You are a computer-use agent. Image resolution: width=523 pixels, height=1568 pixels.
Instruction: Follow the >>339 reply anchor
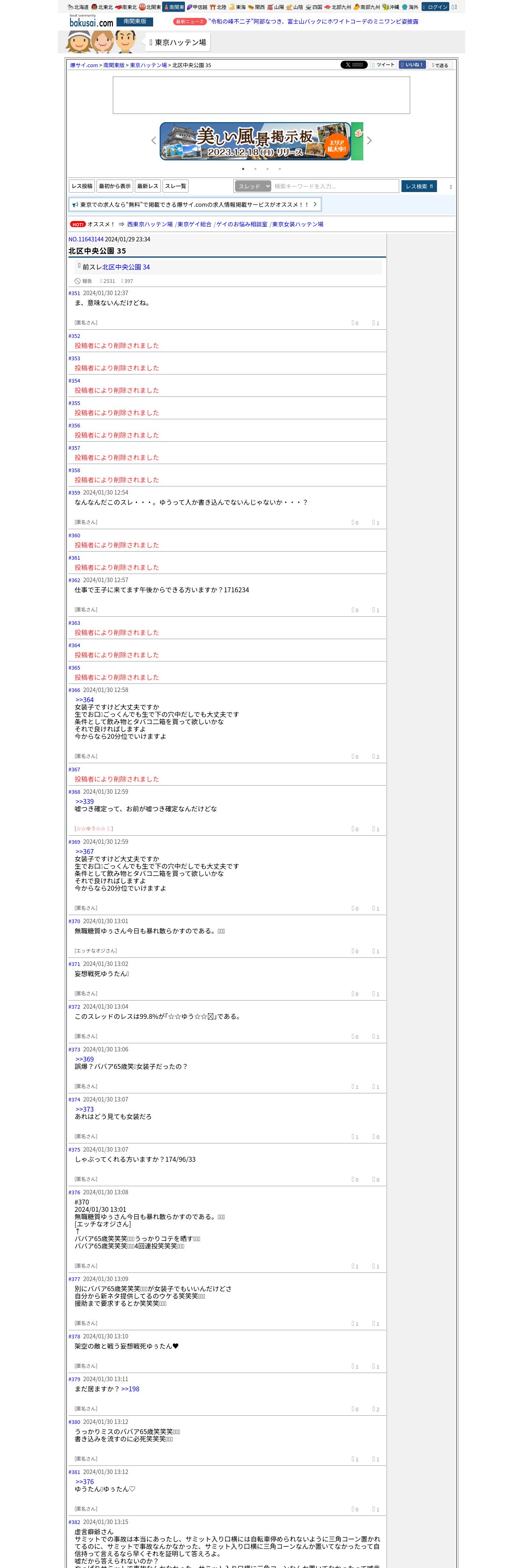85,802
